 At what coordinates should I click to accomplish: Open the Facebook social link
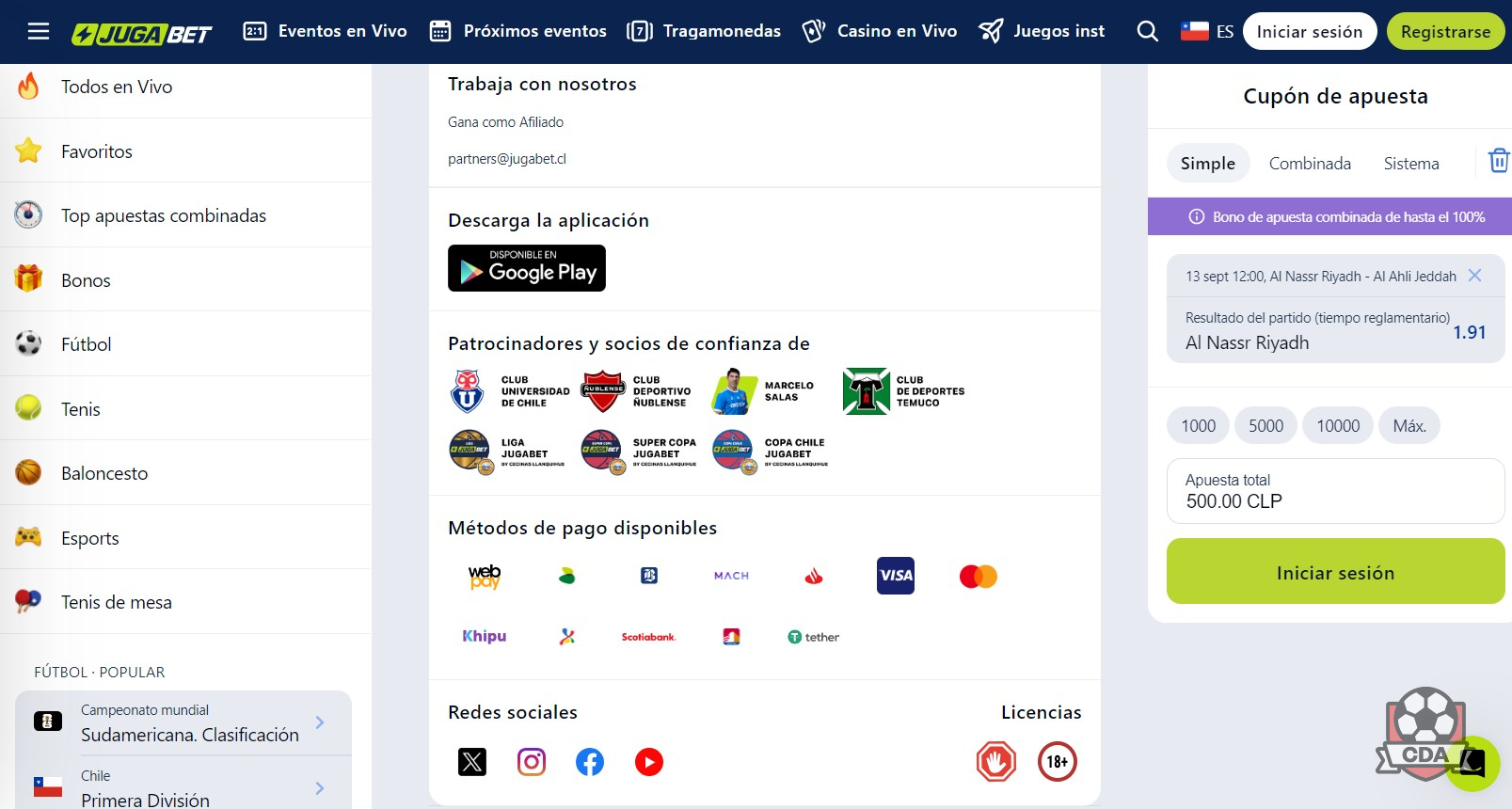tap(590, 762)
